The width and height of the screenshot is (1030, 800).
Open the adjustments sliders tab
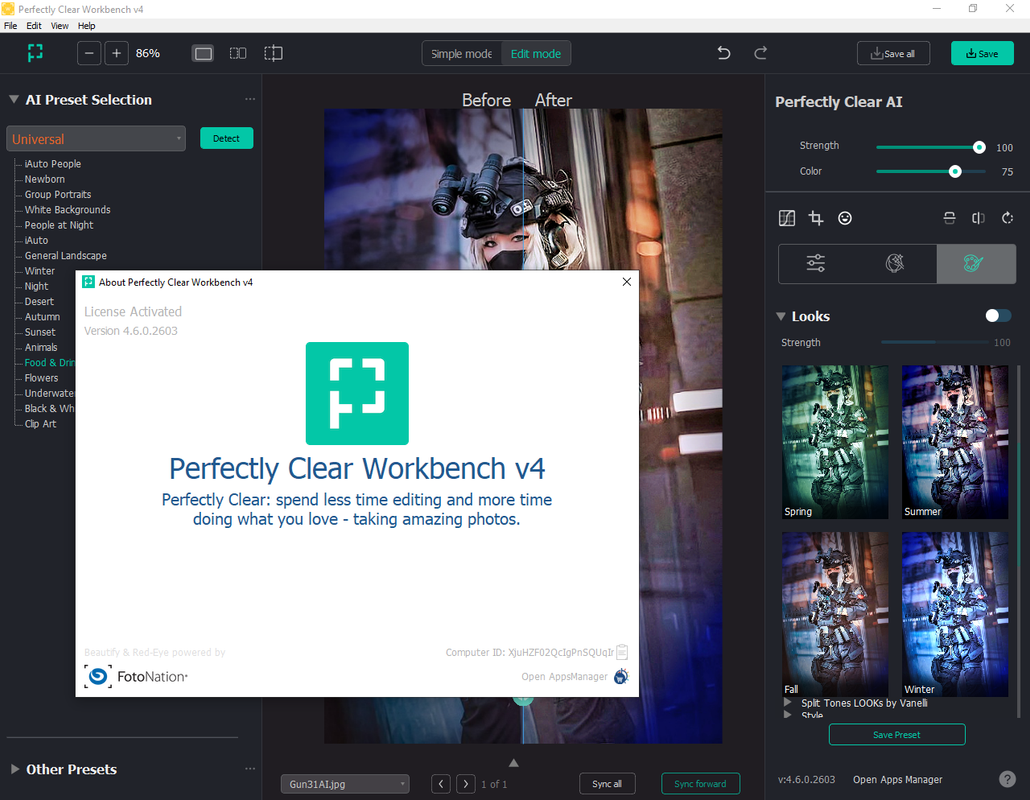click(816, 263)
